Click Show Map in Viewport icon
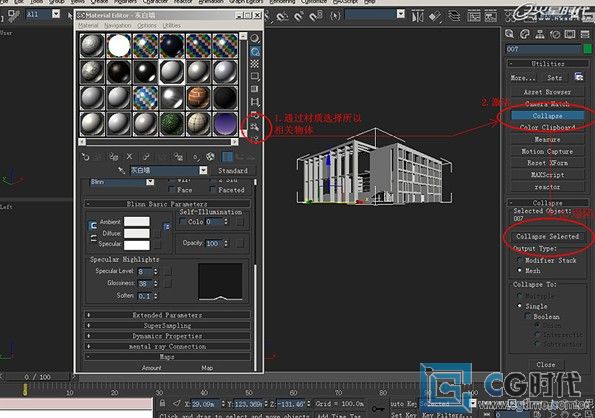The width and height of the screenshot is (595, 418). (x=210, y=157)
